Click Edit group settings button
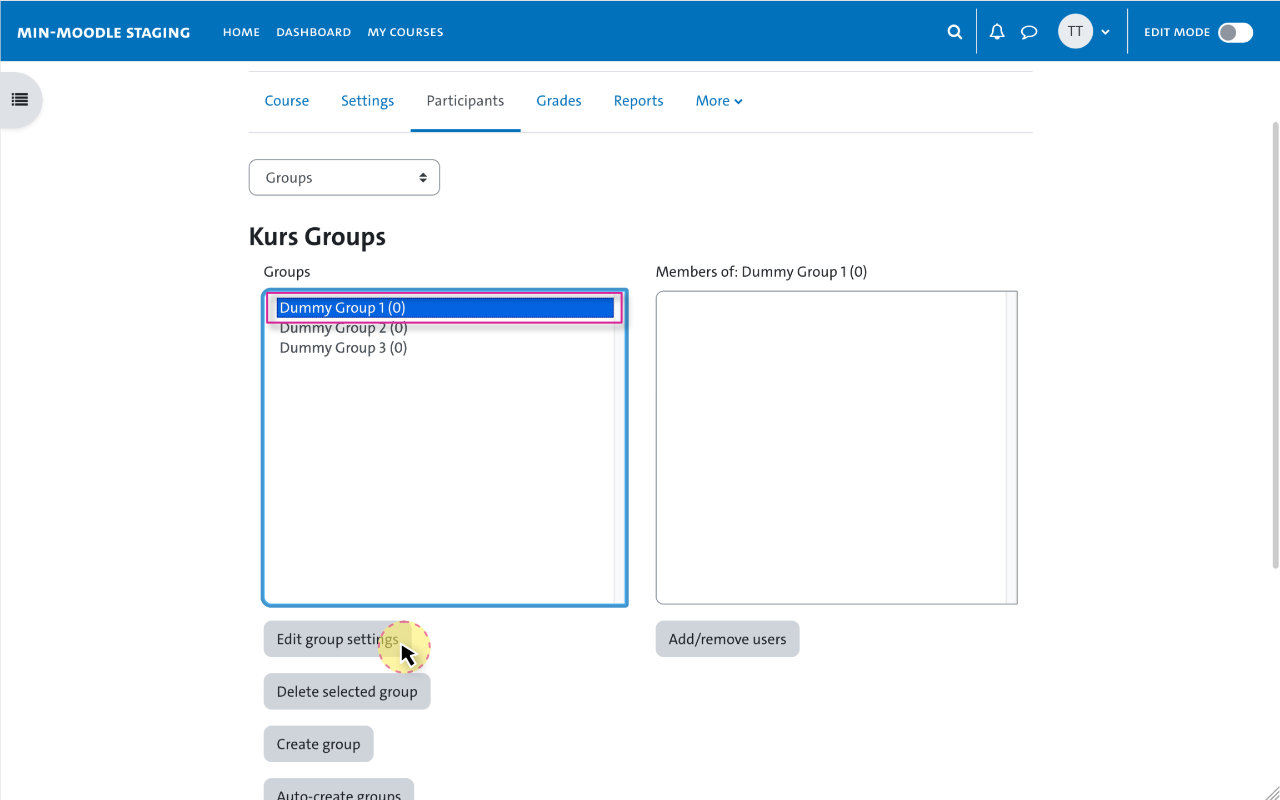The width and height of the screenshot is (1280, 800). coord(338,639)
